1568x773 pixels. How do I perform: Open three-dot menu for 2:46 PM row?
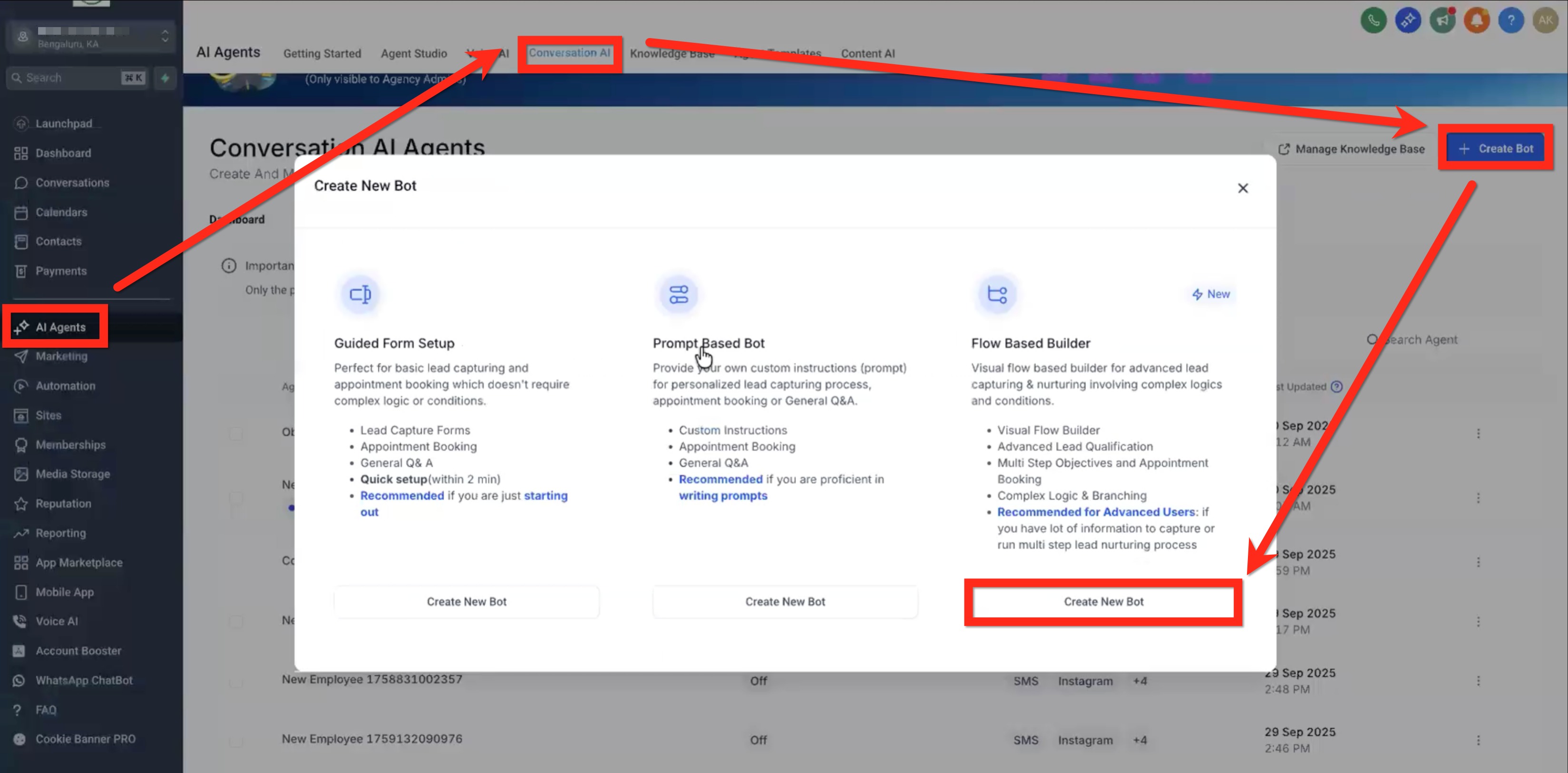tap(1478, 740)
